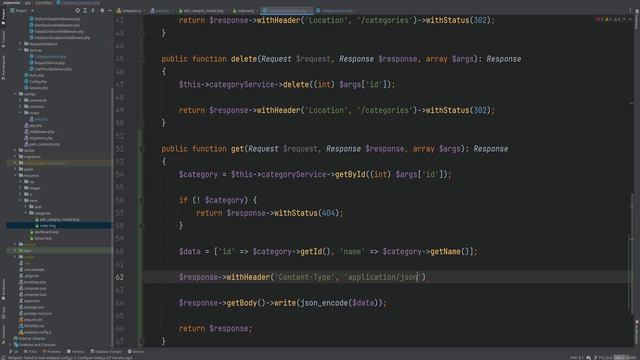Open the Terminal tool window
This screenshot has width=640, height=360.
pyautogui.click(x=76, y=351)
